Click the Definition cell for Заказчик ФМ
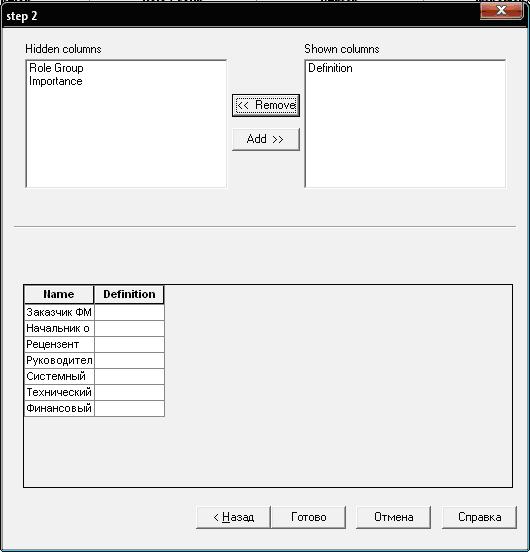530x552 pixels. pos(129,312)
